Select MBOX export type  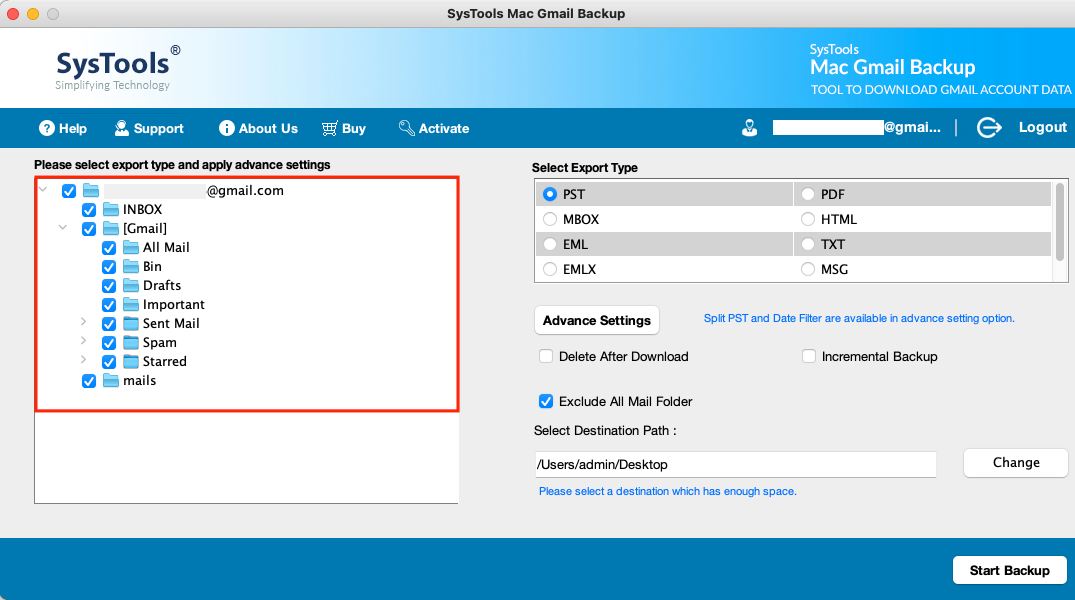[x=550, y=219]
